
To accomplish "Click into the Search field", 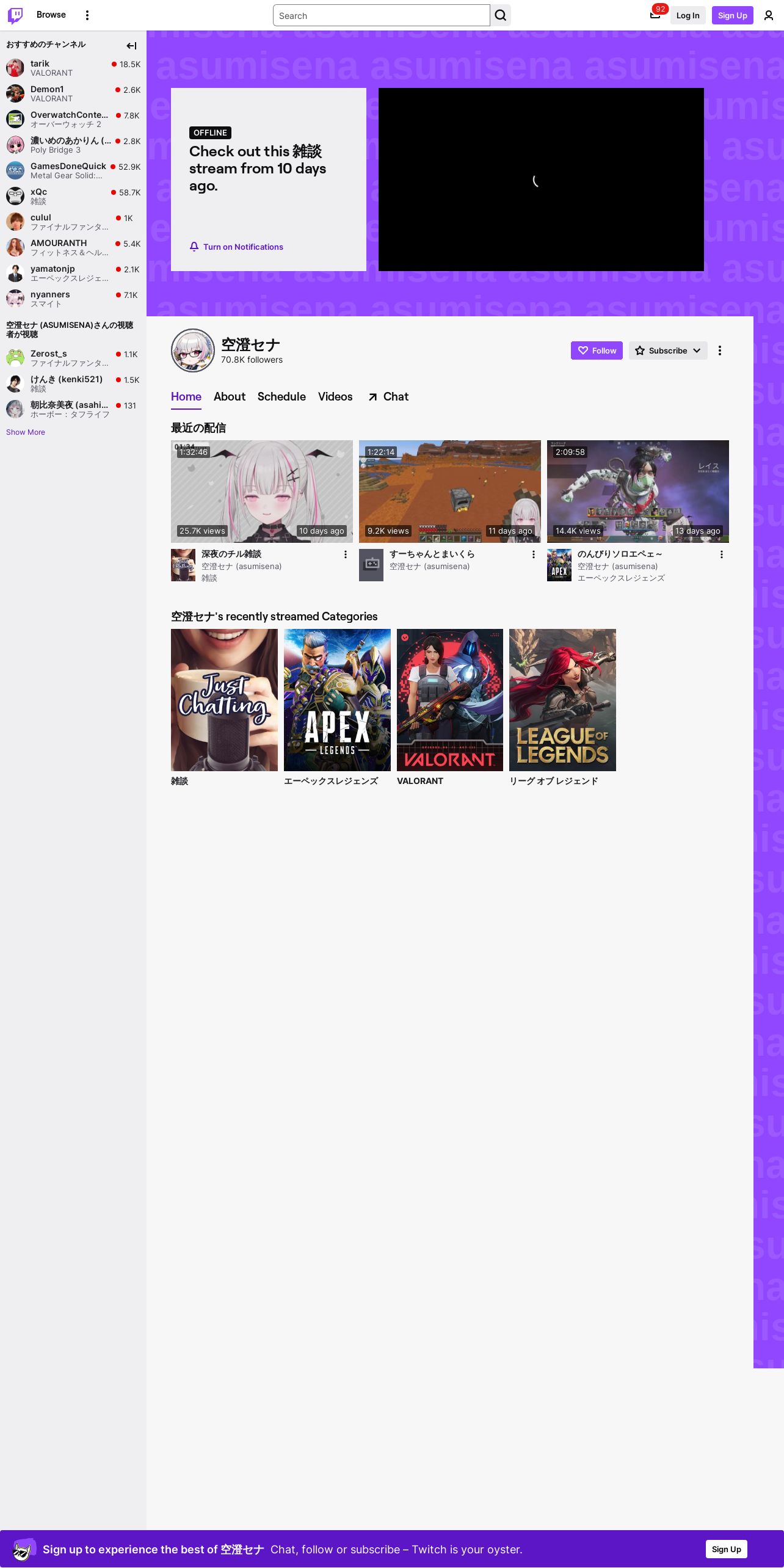I will pos(382,15).
